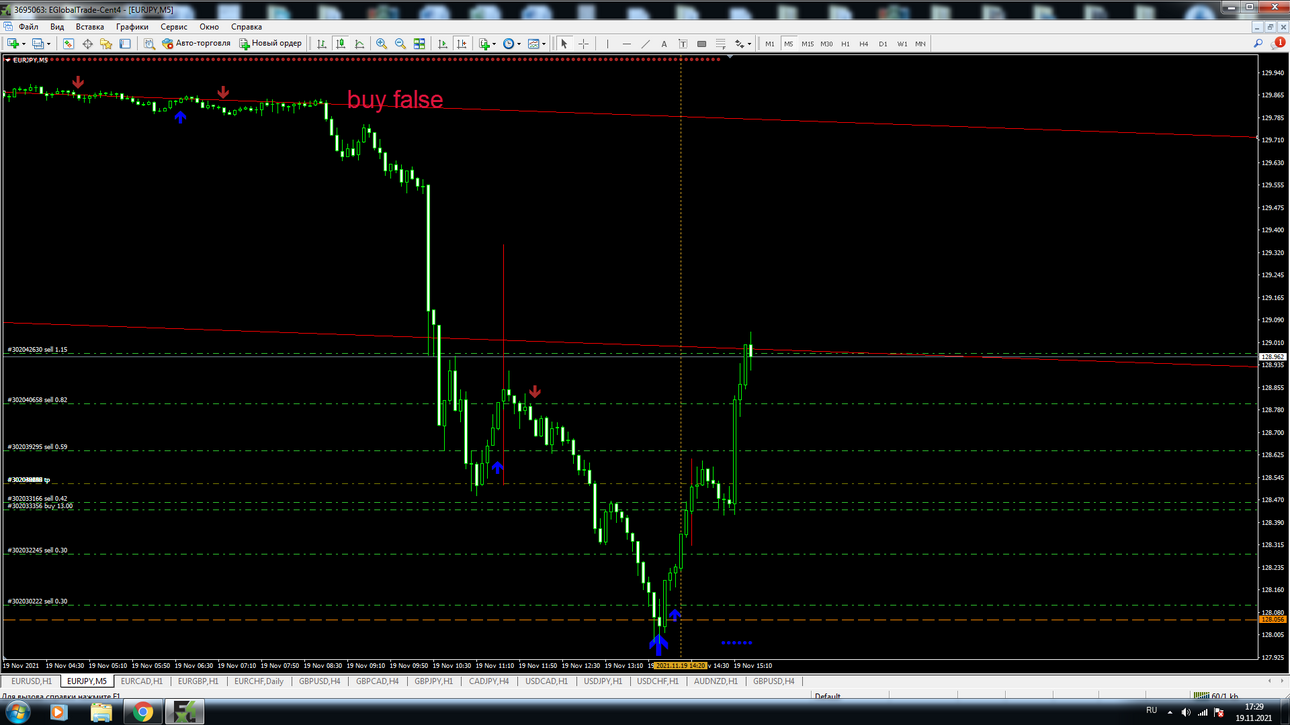Open the Сервис menu

174,27
